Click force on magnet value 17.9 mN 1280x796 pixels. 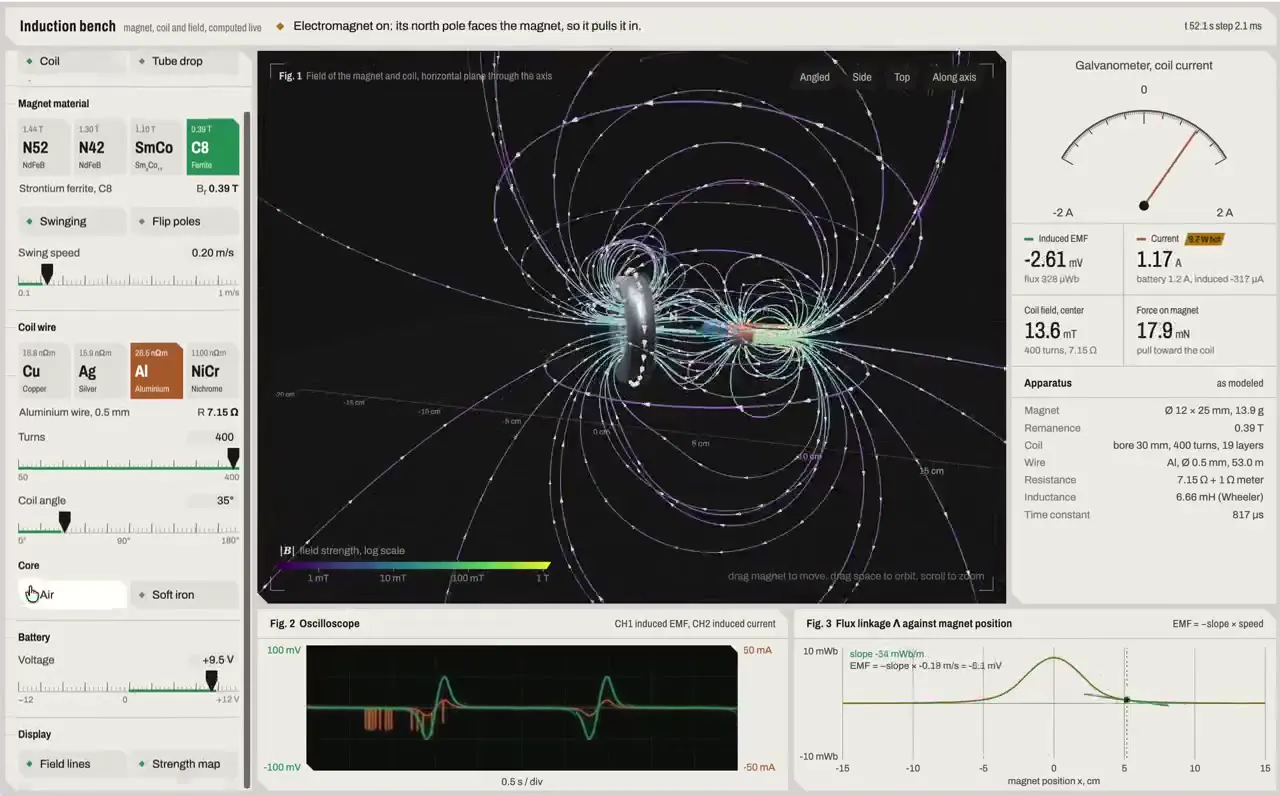coord(1163,331)
